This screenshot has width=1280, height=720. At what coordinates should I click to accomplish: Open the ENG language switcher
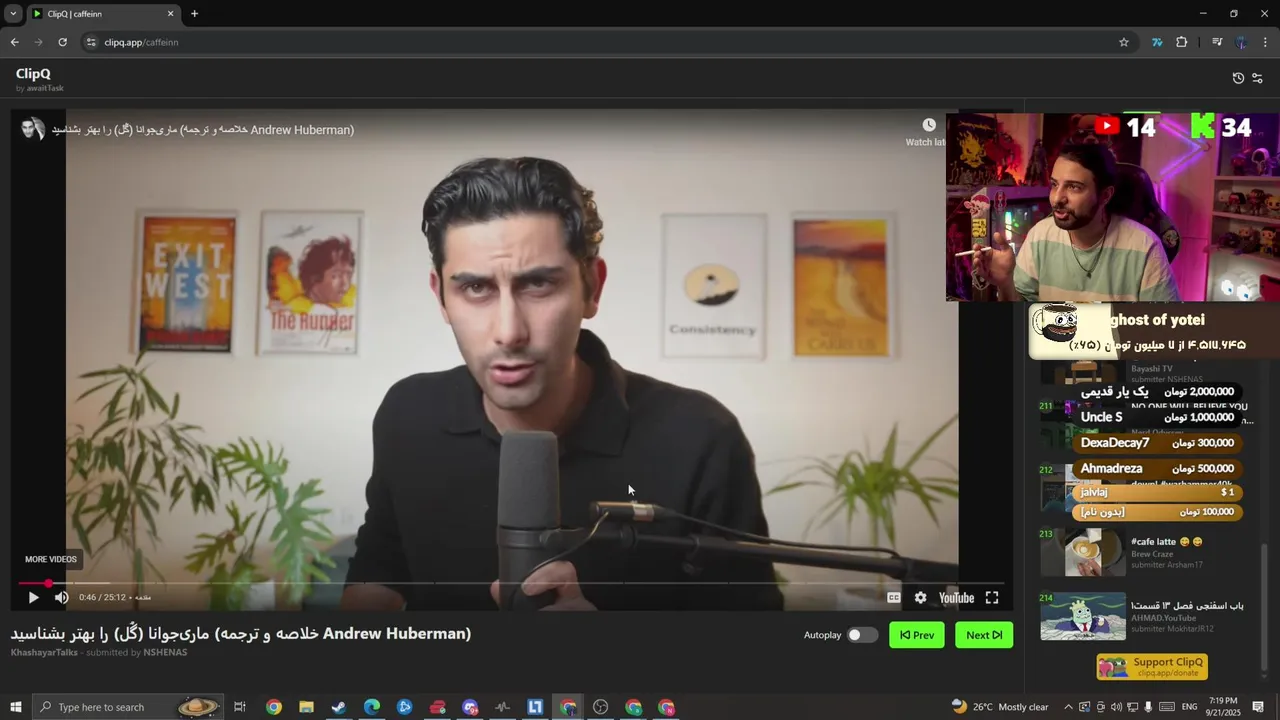[x=1189, y=707]
